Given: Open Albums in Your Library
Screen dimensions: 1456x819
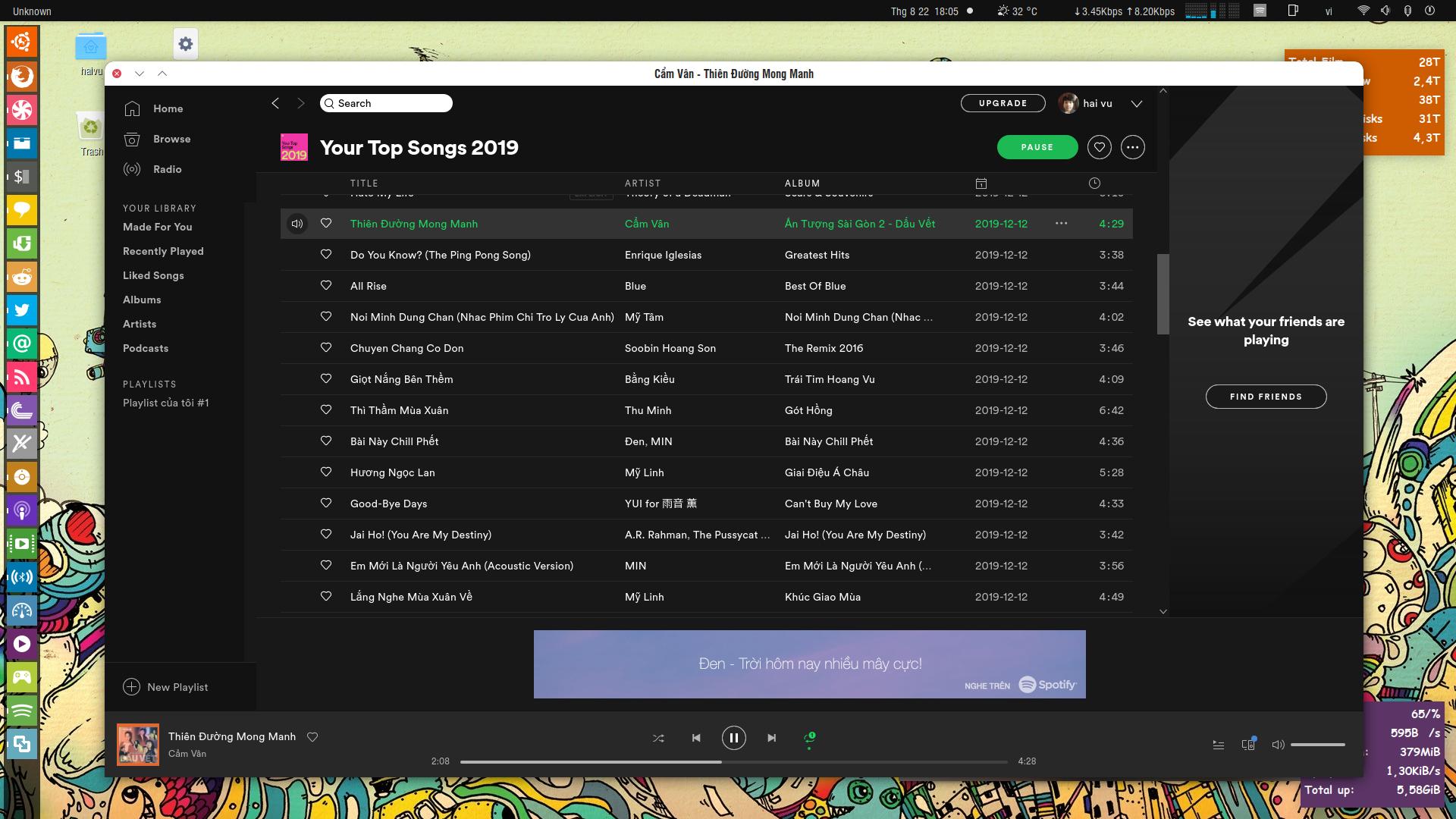Looking at the screenshot, I should (142, 300).
